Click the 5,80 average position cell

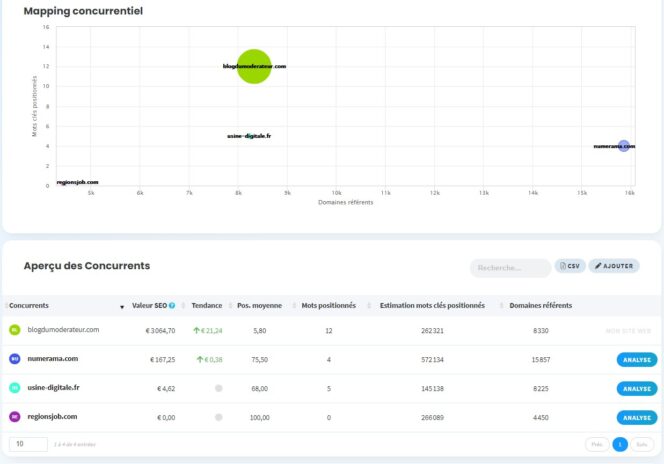click(260, 331)
